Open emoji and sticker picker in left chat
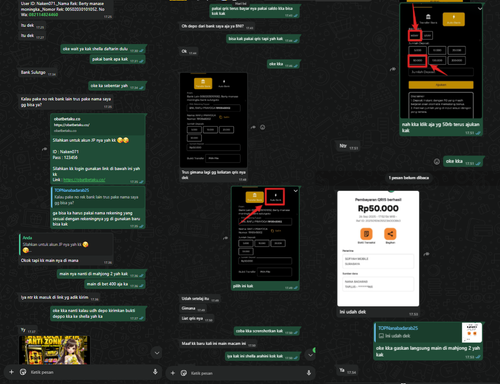The width and height of the screenshot is (500, 384). pyautogui.click(x=23, y=372)
